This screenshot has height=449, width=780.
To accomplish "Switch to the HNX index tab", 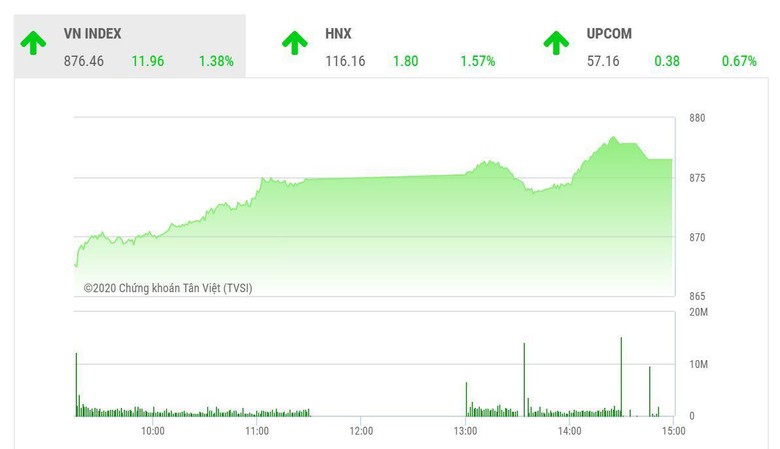I will (x=338, y=34).
